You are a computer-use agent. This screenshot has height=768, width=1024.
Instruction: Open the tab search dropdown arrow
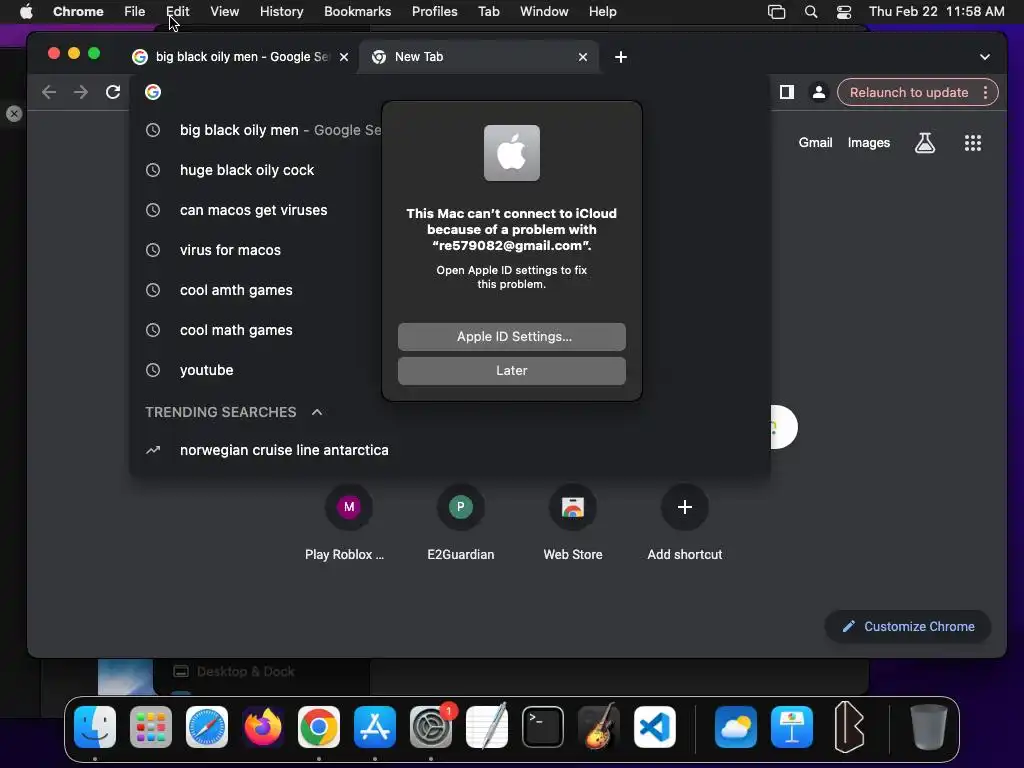pos(985,57)
